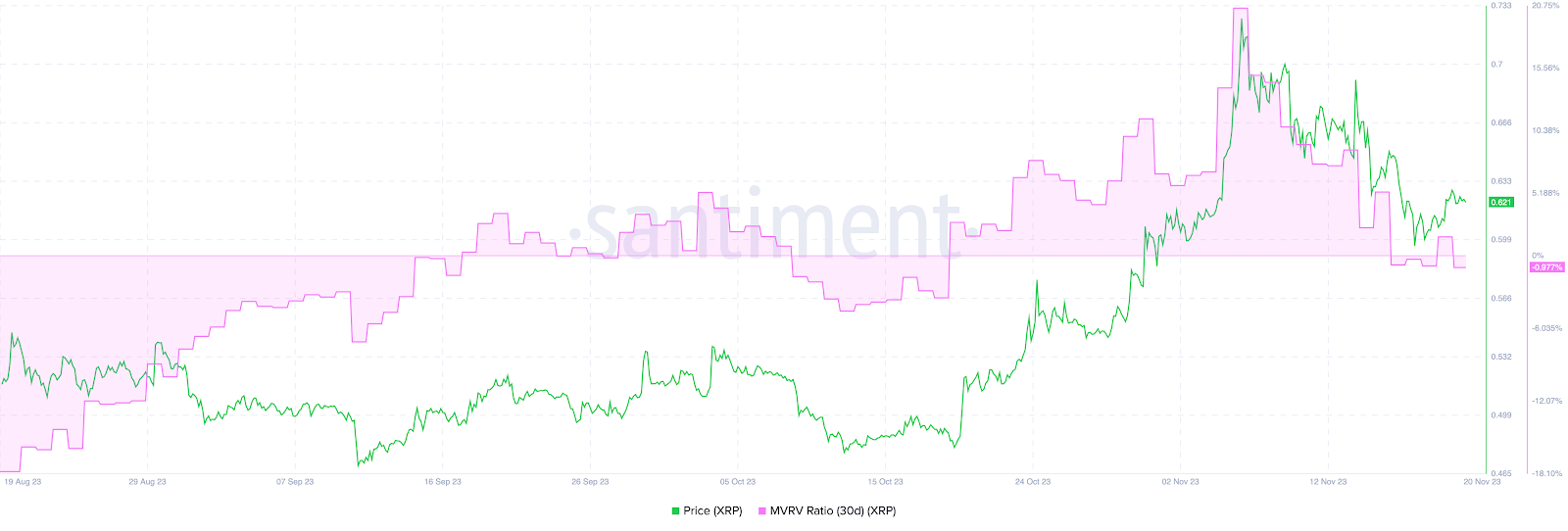Click the 0.465 bottom price axis label

pos(1500,473)
